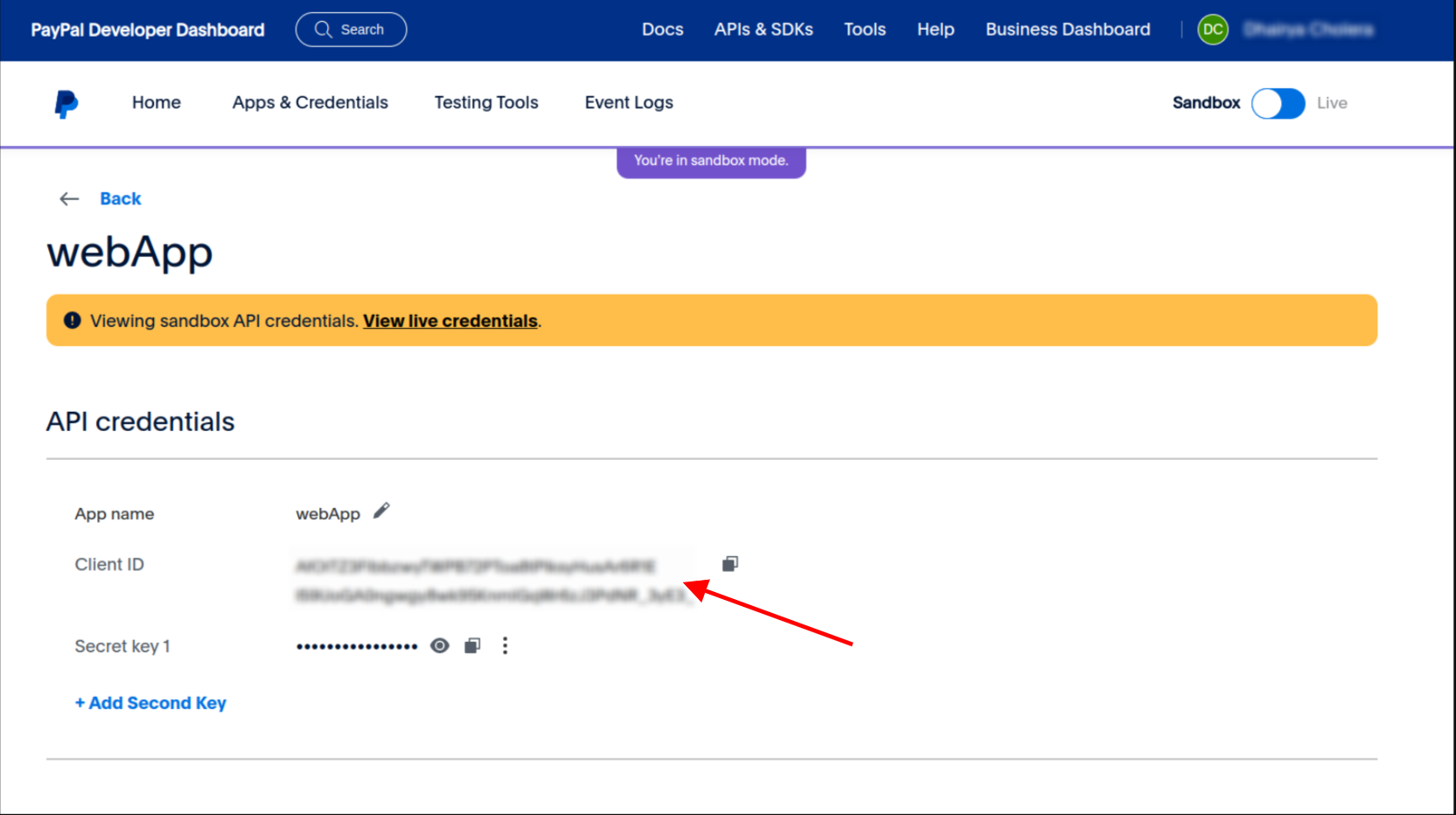Screen dimensions: 1456x815
Task: Open the Docs menu
Action: (x=662, y=29)
